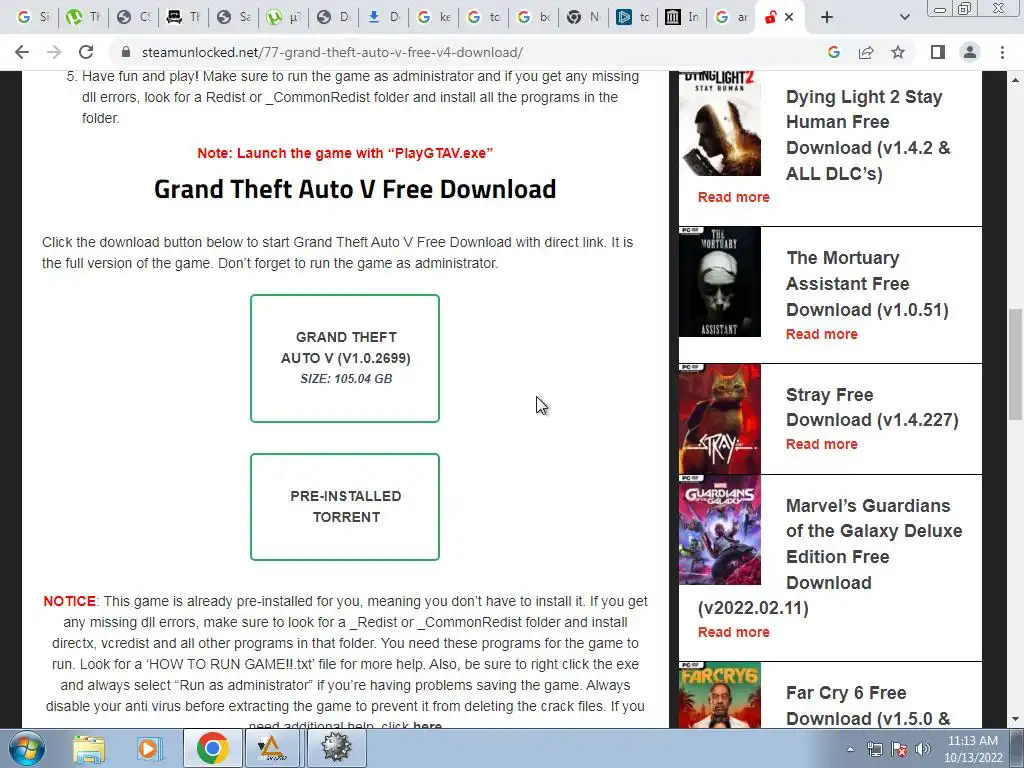The width and height of the screenshot is (1024, 768).
Task: Click Read more under Guardians of the Galaxy
Action: point(733,632)
